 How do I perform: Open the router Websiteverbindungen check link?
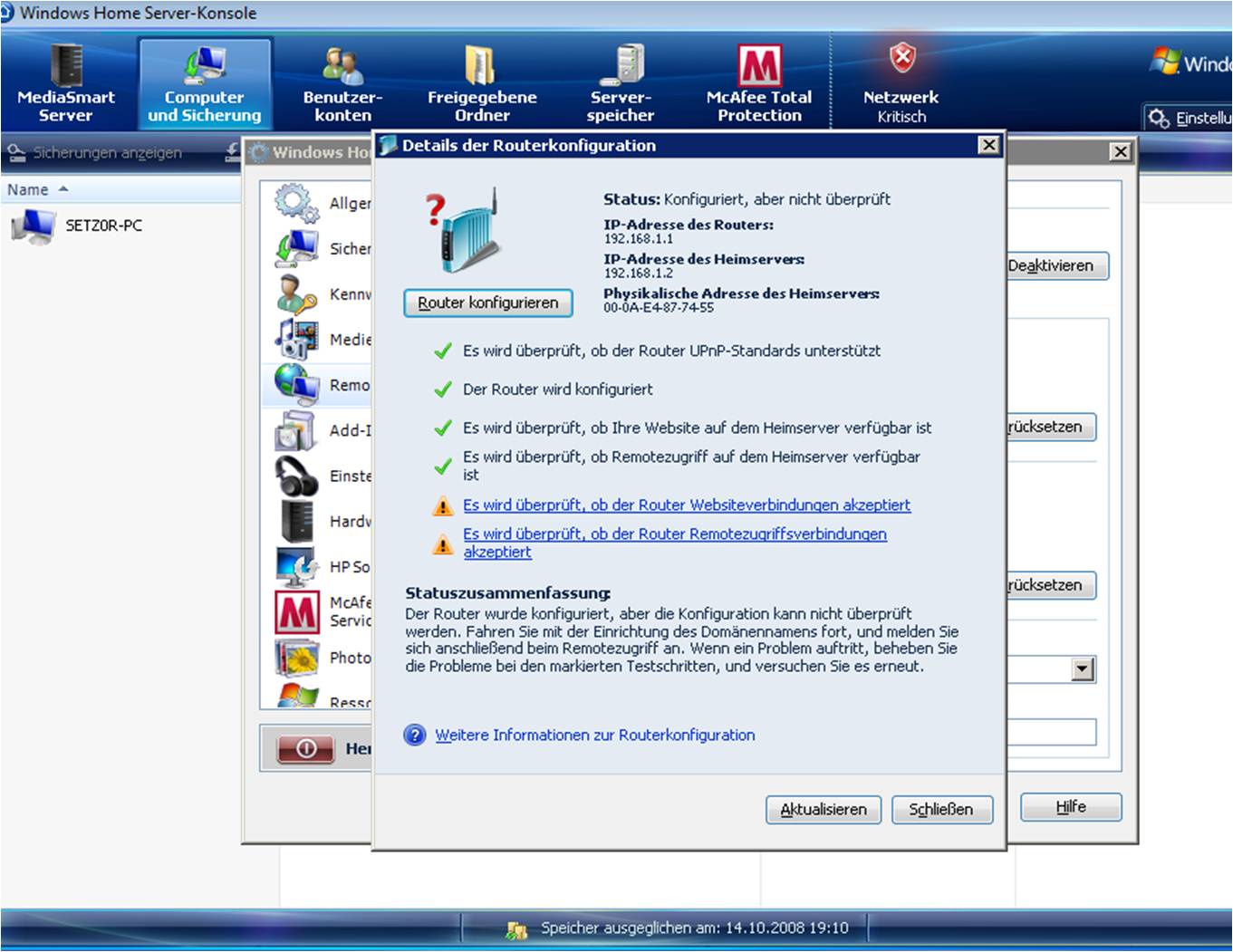[x=687, y=505]
